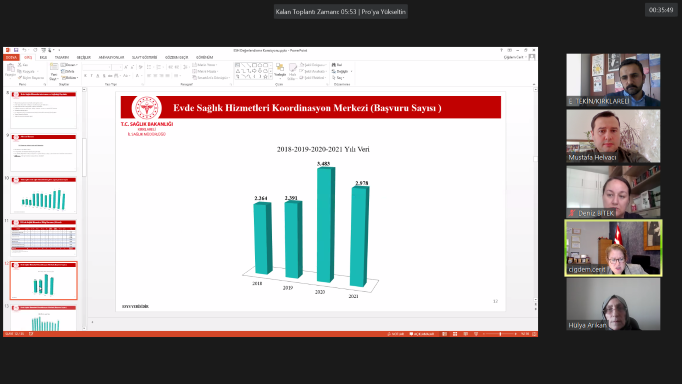Toggle the Comments (Açıklamalar) pane button
Image resolution: width=682 pixels, height=384 pixels.
[422, 334]
